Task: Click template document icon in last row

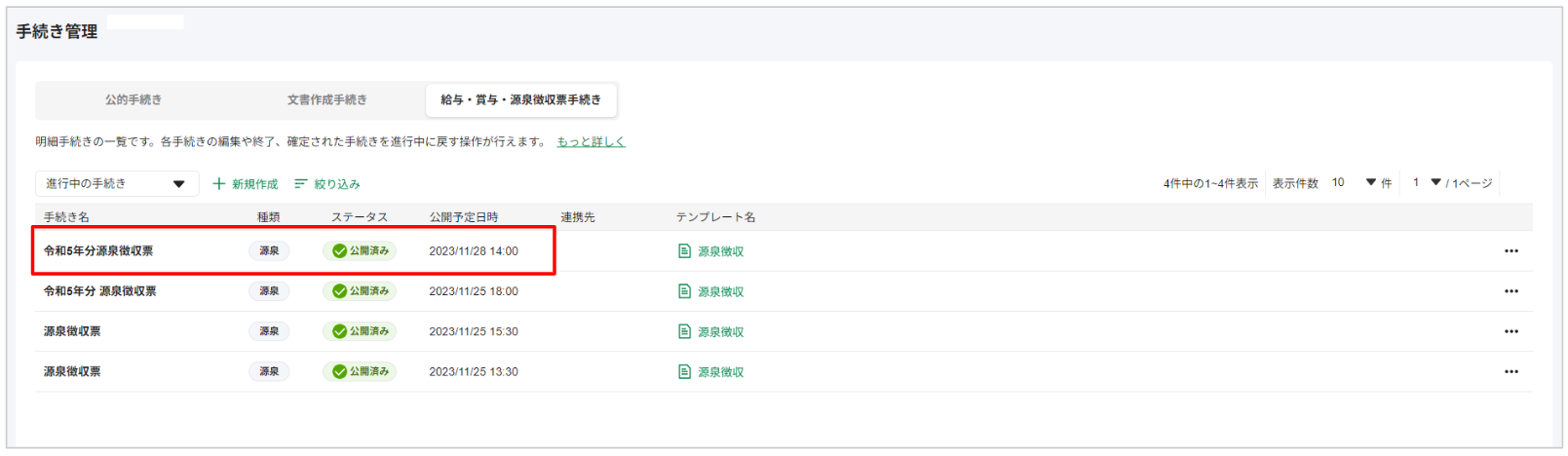Action: tap(684, 371)
